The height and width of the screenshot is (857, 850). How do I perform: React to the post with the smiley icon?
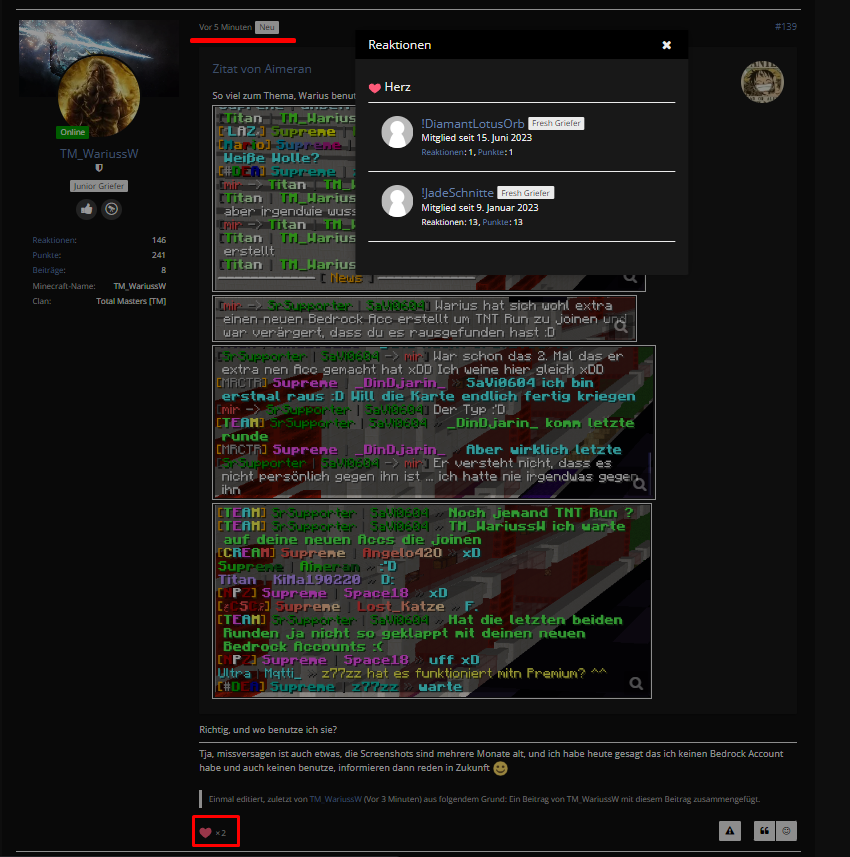coord(786,831)
